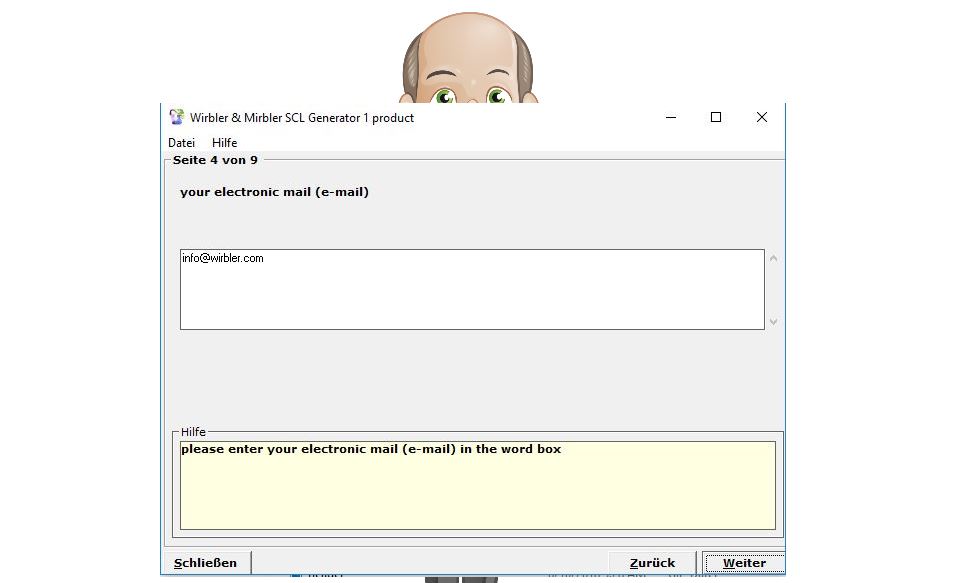Click the "your electronic mail (e-mail)" heading
This screenshot has width=956, height=583.
pyautogui.click(x=274, y=192)
